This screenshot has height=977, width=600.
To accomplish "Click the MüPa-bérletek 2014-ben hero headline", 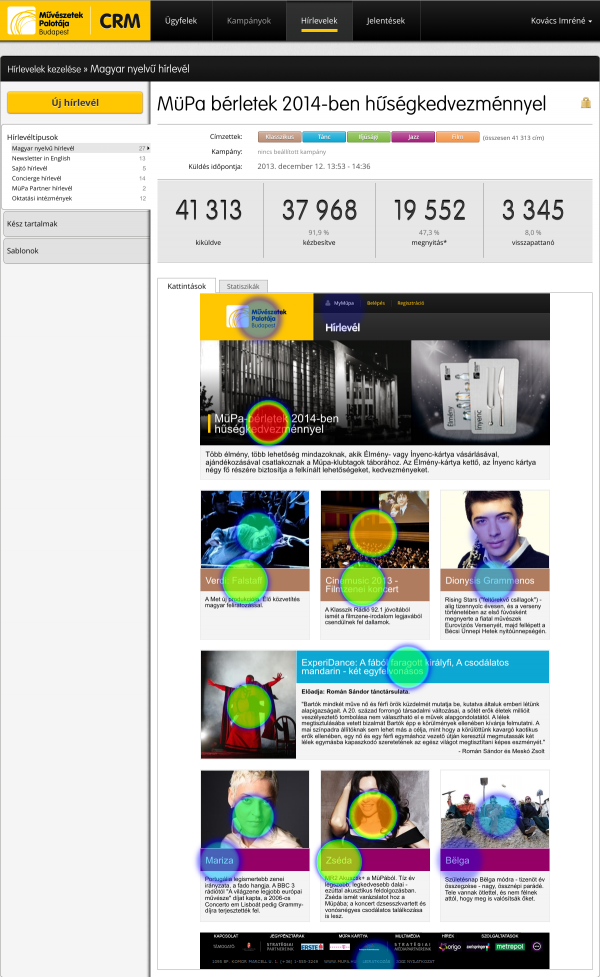I will click(x=277, y=424).
